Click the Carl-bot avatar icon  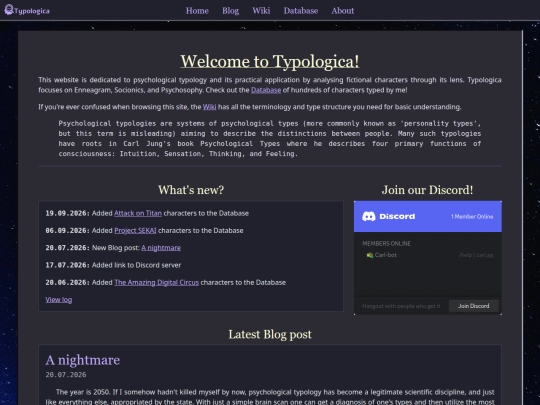(370, 255)
